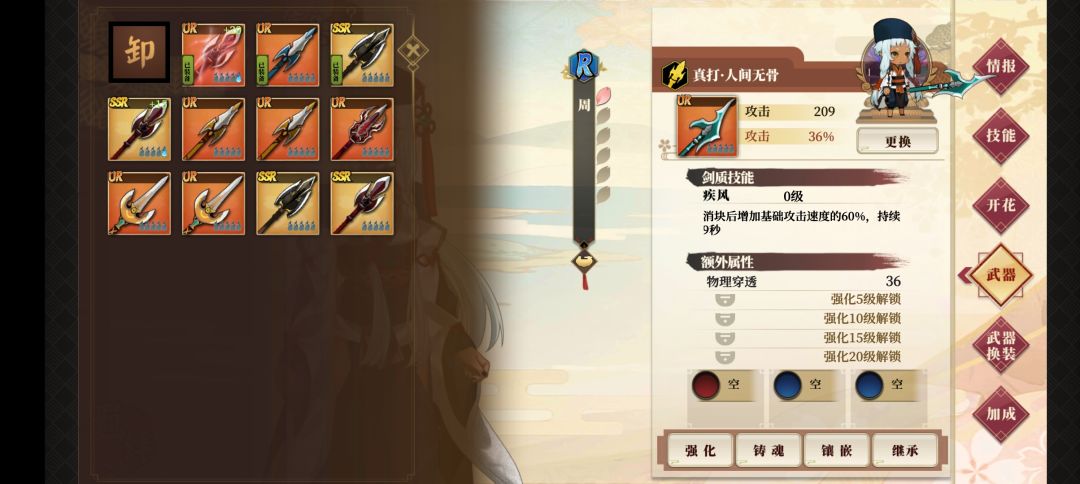
Task: Choose the UR dark red flame blade
Action: tap(362, 129)
